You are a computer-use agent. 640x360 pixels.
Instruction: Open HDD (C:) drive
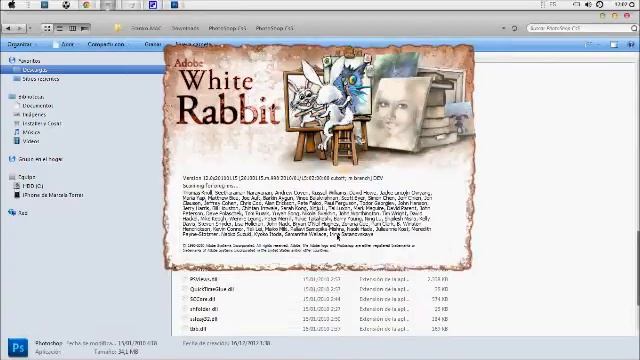pos(33,186)
